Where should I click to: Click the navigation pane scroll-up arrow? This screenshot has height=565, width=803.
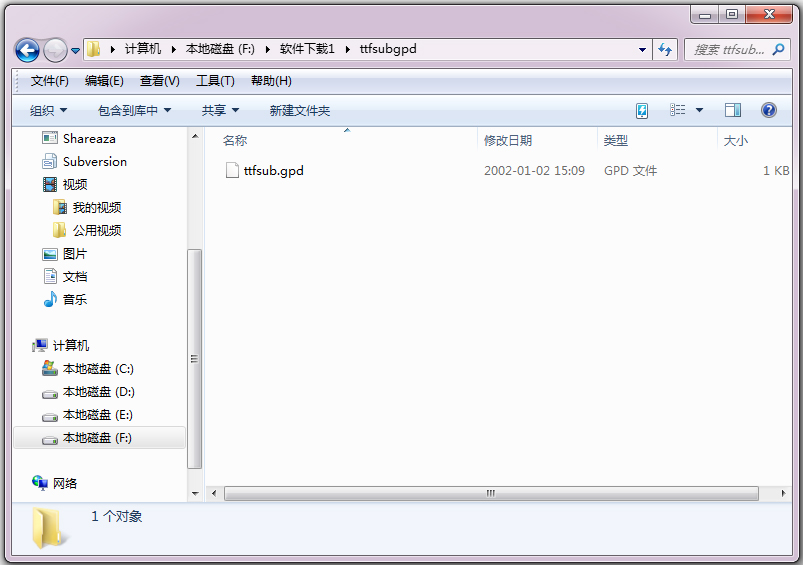tap(195, 136)
